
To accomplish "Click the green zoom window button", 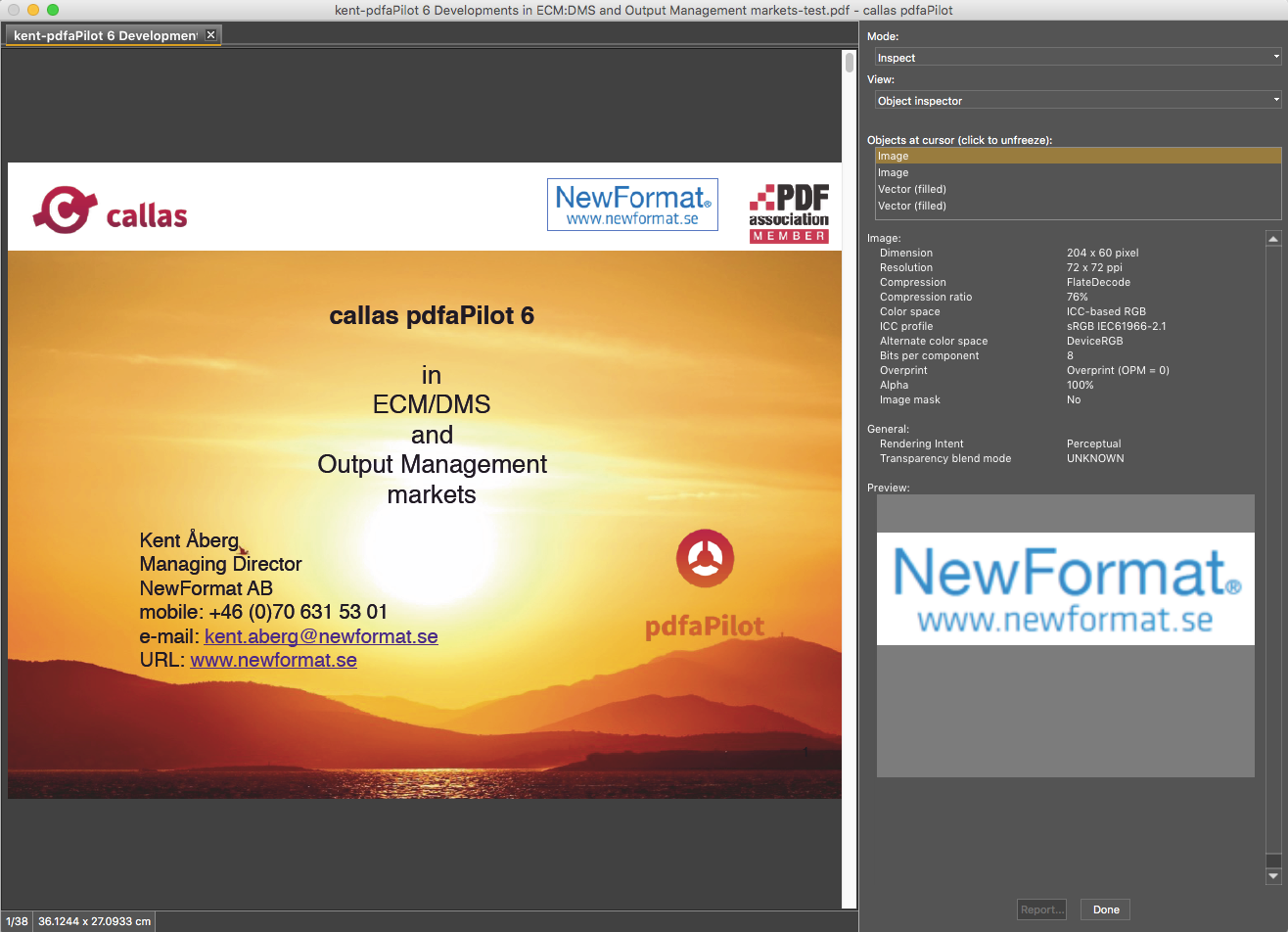I will coord(53,10).
